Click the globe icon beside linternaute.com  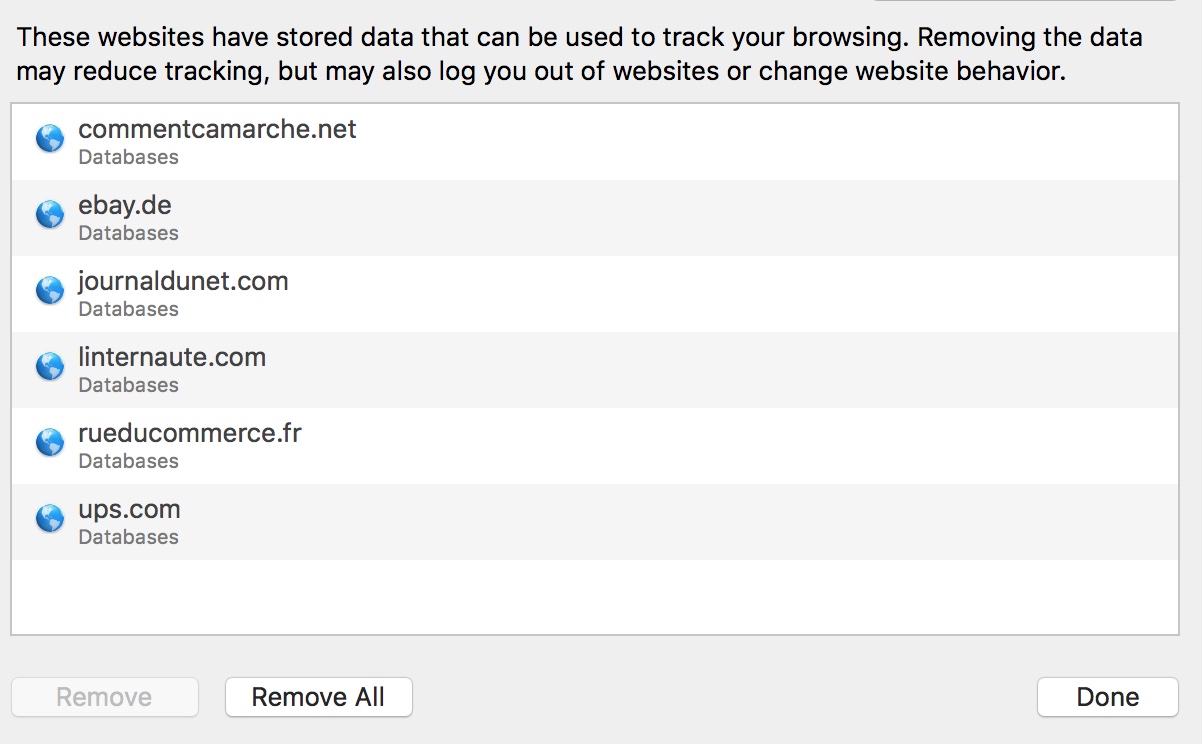tap(50, 367)
